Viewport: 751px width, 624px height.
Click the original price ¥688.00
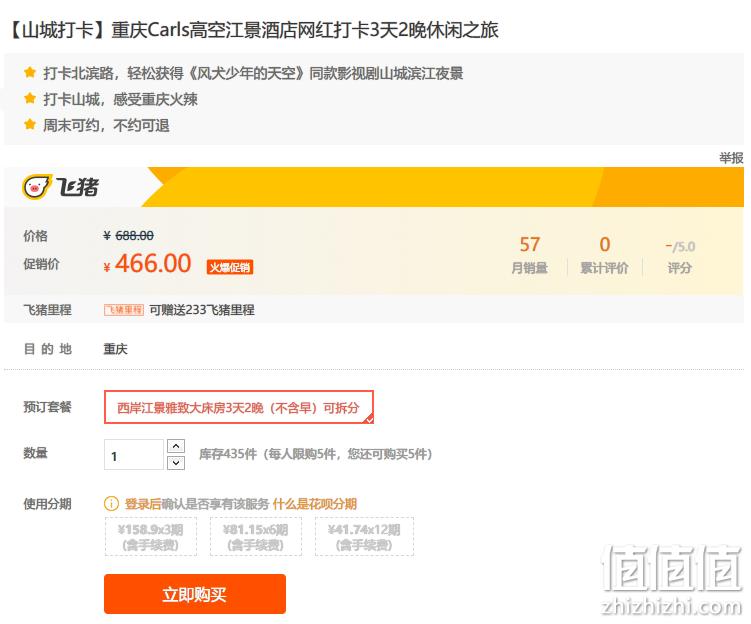[x=128, y=236]
